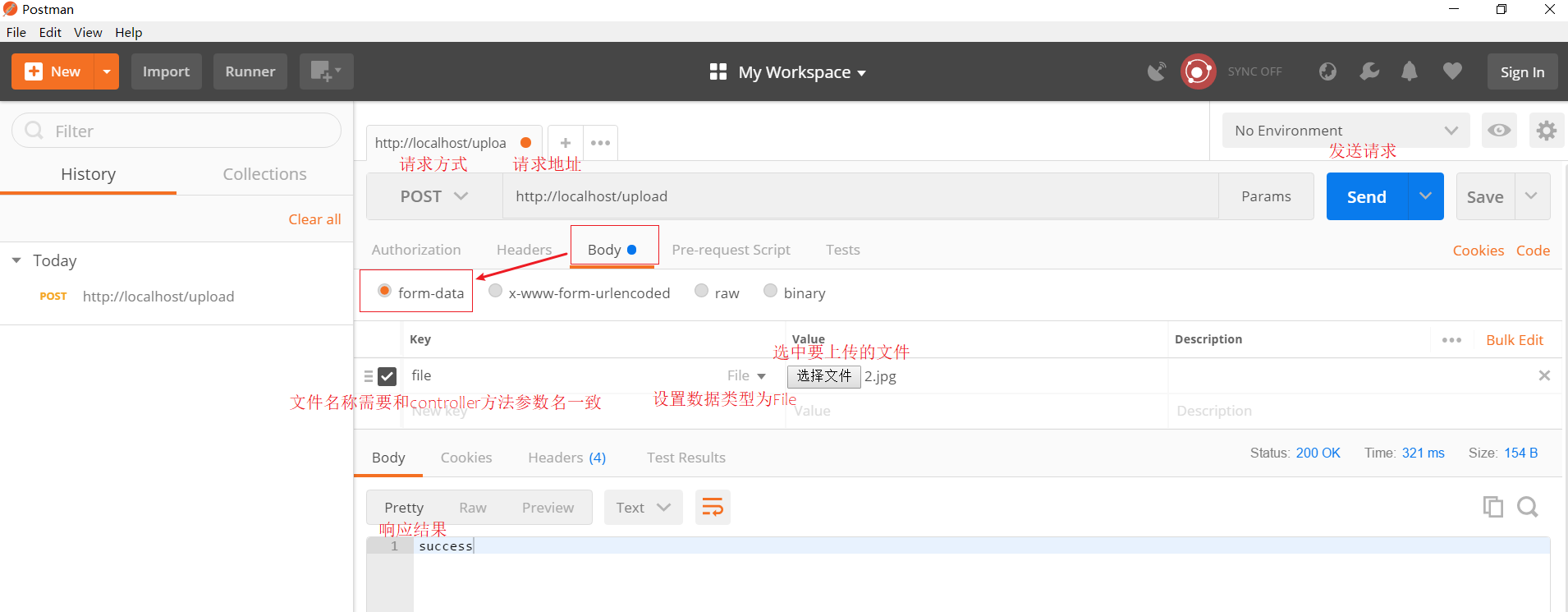This screenshot has width=1568, height=612.
Task: Click the red sync status icon
Action: (1198, 71)
